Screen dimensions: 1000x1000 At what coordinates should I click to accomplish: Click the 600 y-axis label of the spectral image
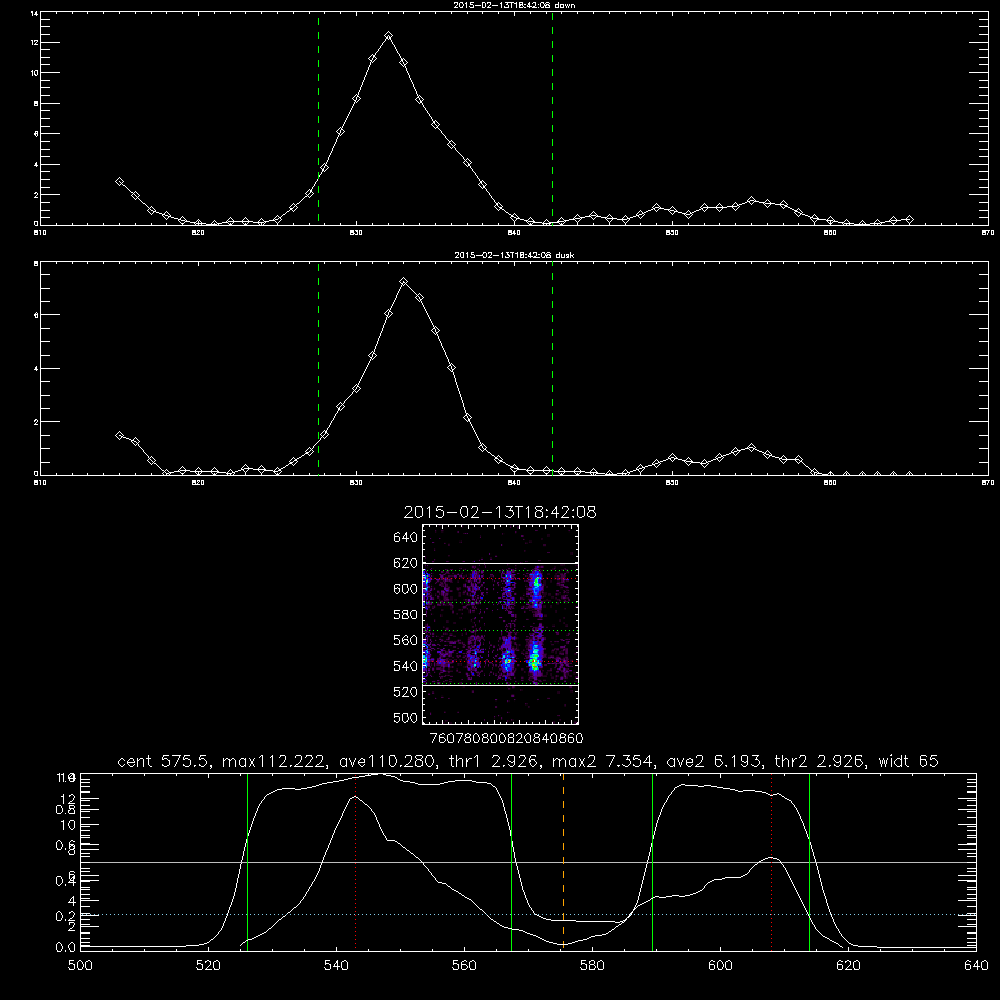click(x=405, y=589)
